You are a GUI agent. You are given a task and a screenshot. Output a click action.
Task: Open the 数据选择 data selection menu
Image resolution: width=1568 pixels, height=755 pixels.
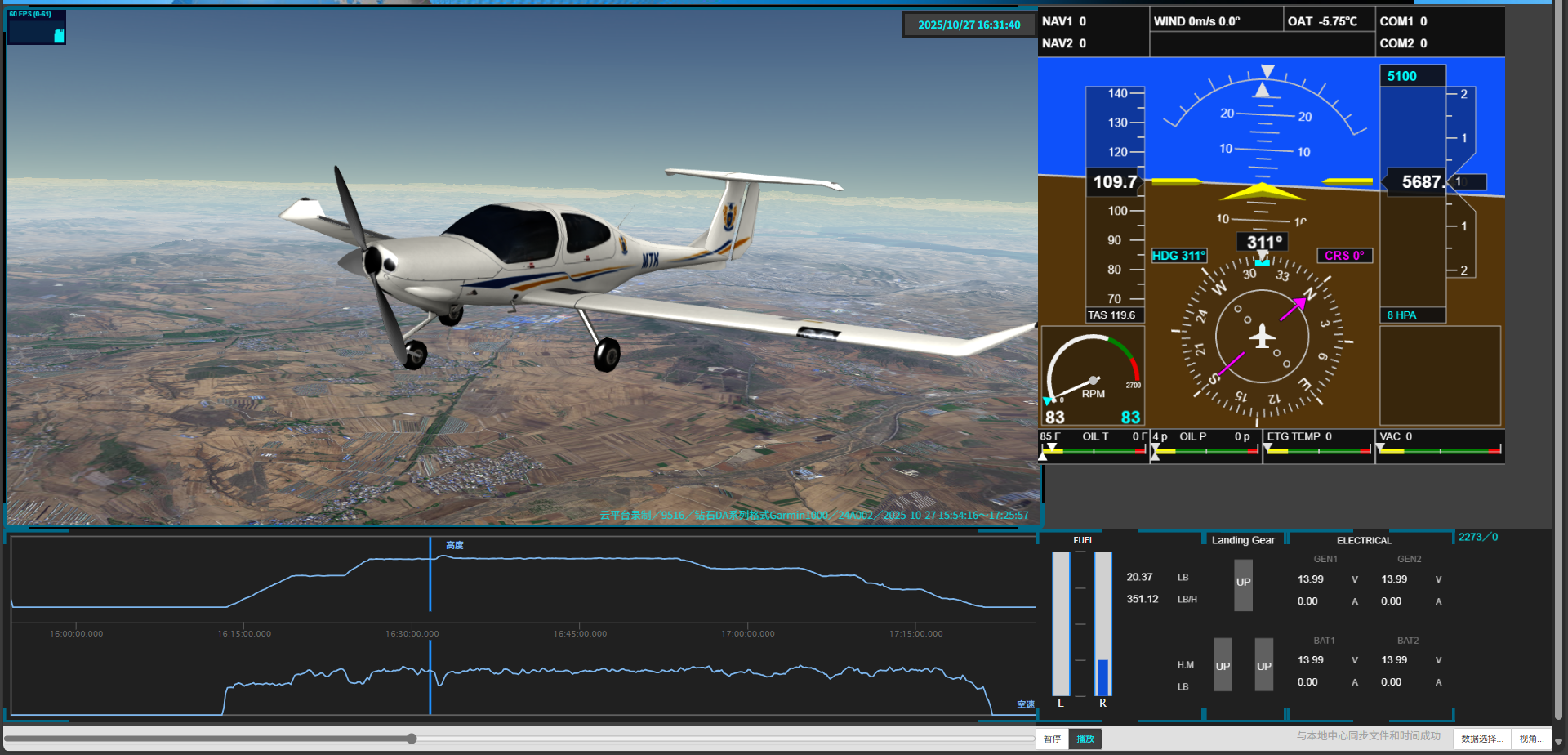[x=1481, y=739]
